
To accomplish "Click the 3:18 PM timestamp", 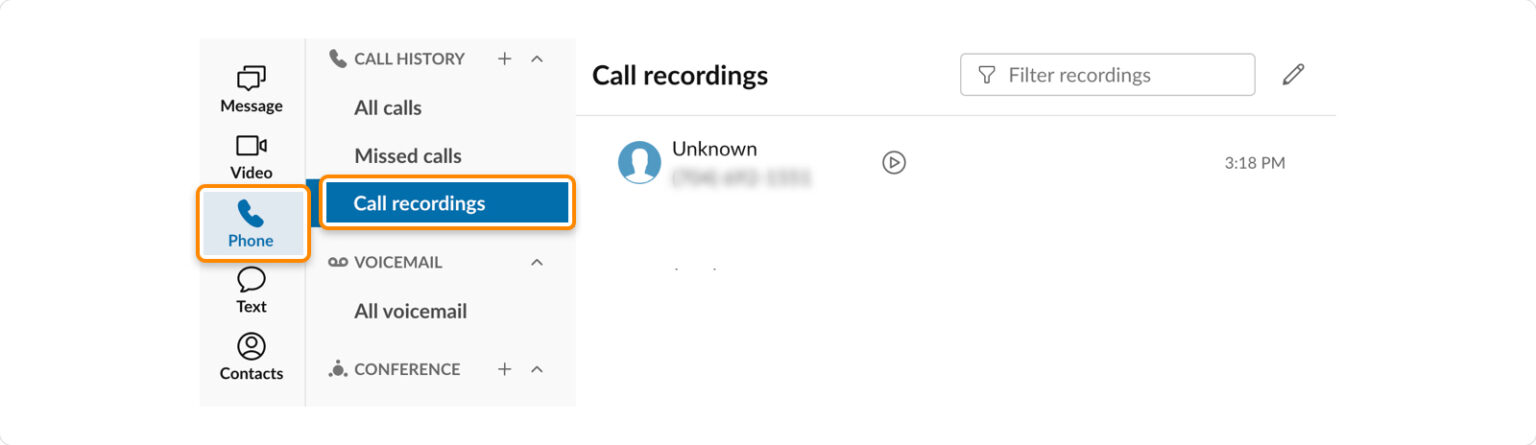I will [x=1254, y=163].
